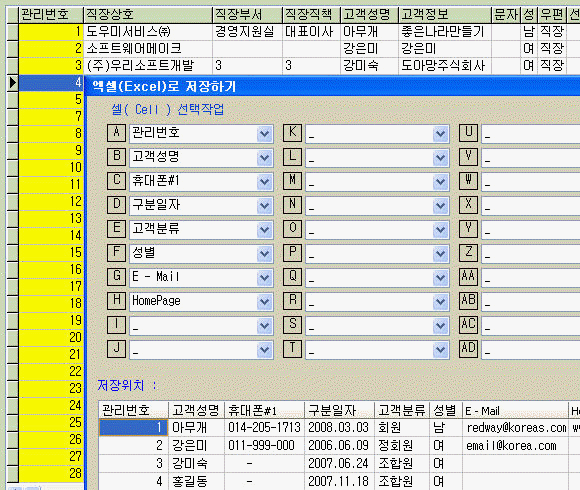The height and width of the screenshot is (490, 580).
Task: Click the 고객정보 column header
Action: coord(445,15)
